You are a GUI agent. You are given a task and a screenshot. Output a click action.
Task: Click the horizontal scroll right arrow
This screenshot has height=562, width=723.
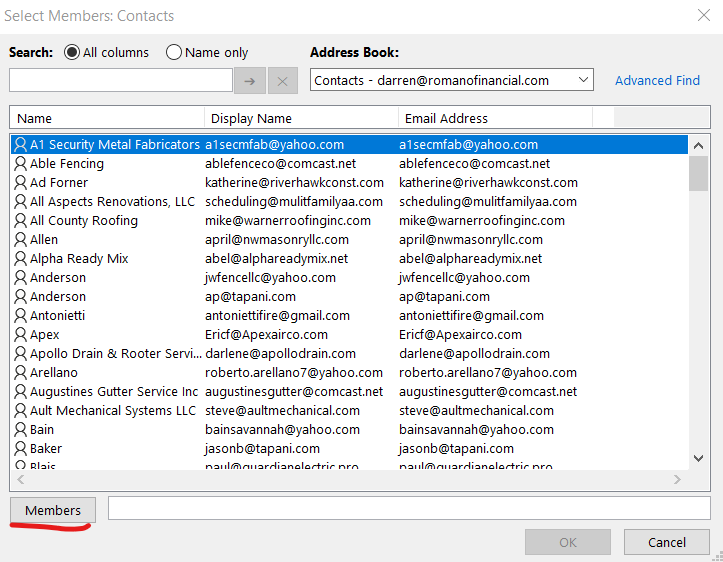[x=678, y=480]
